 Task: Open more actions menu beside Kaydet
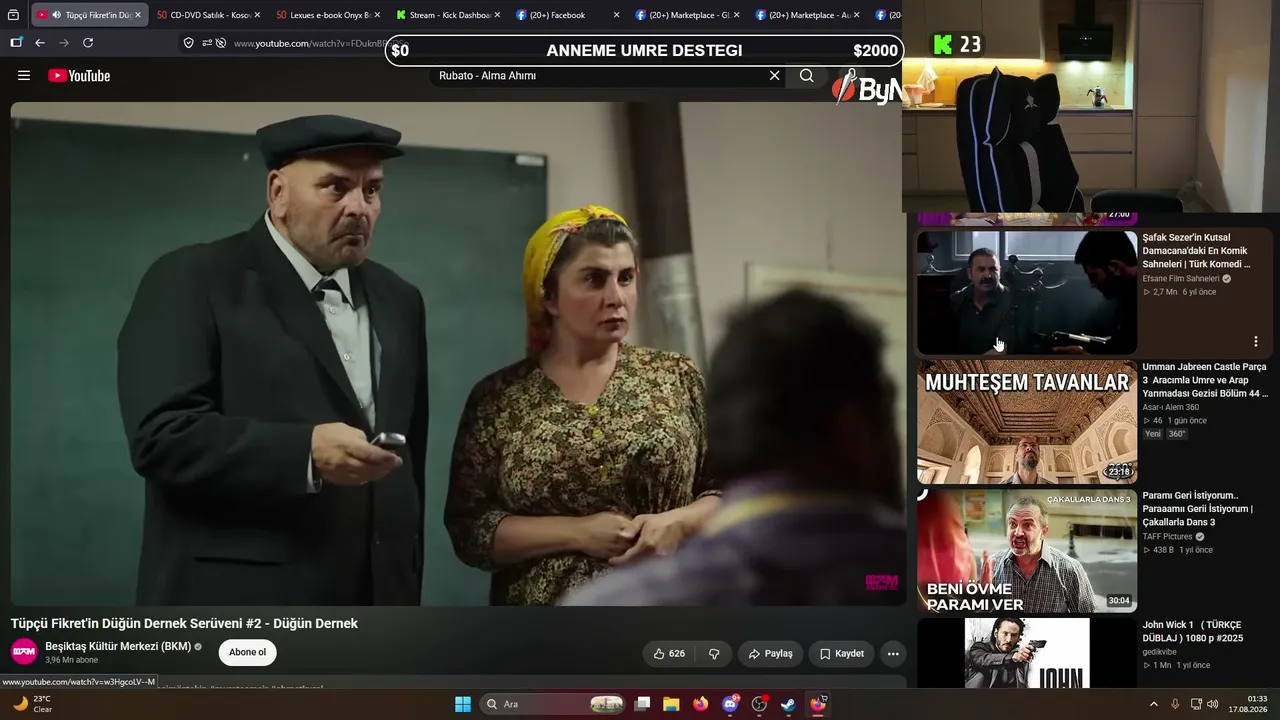[893, 654]
